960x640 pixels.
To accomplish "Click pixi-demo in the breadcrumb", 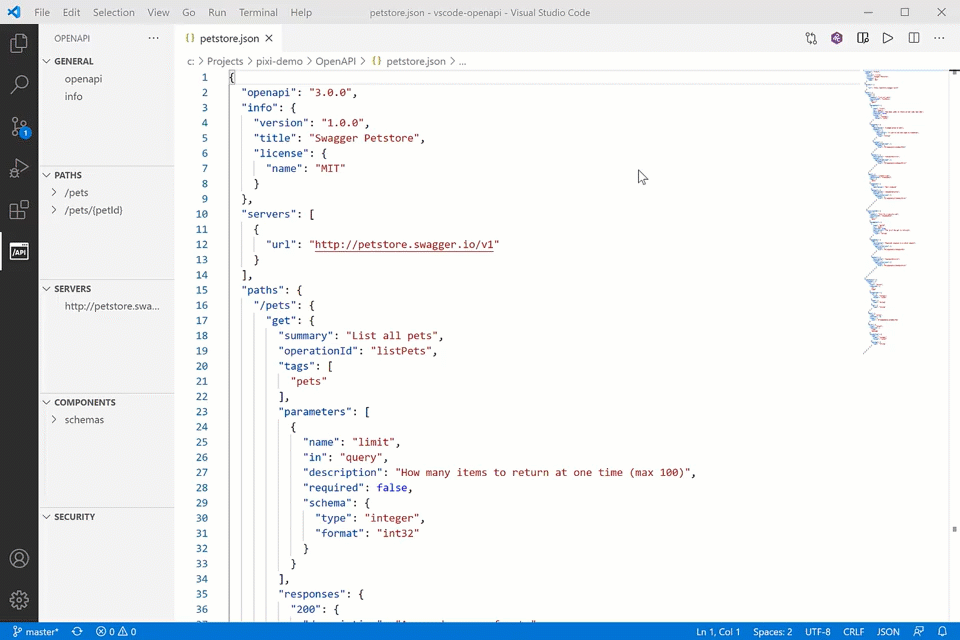I will click(x=279, y=61).
